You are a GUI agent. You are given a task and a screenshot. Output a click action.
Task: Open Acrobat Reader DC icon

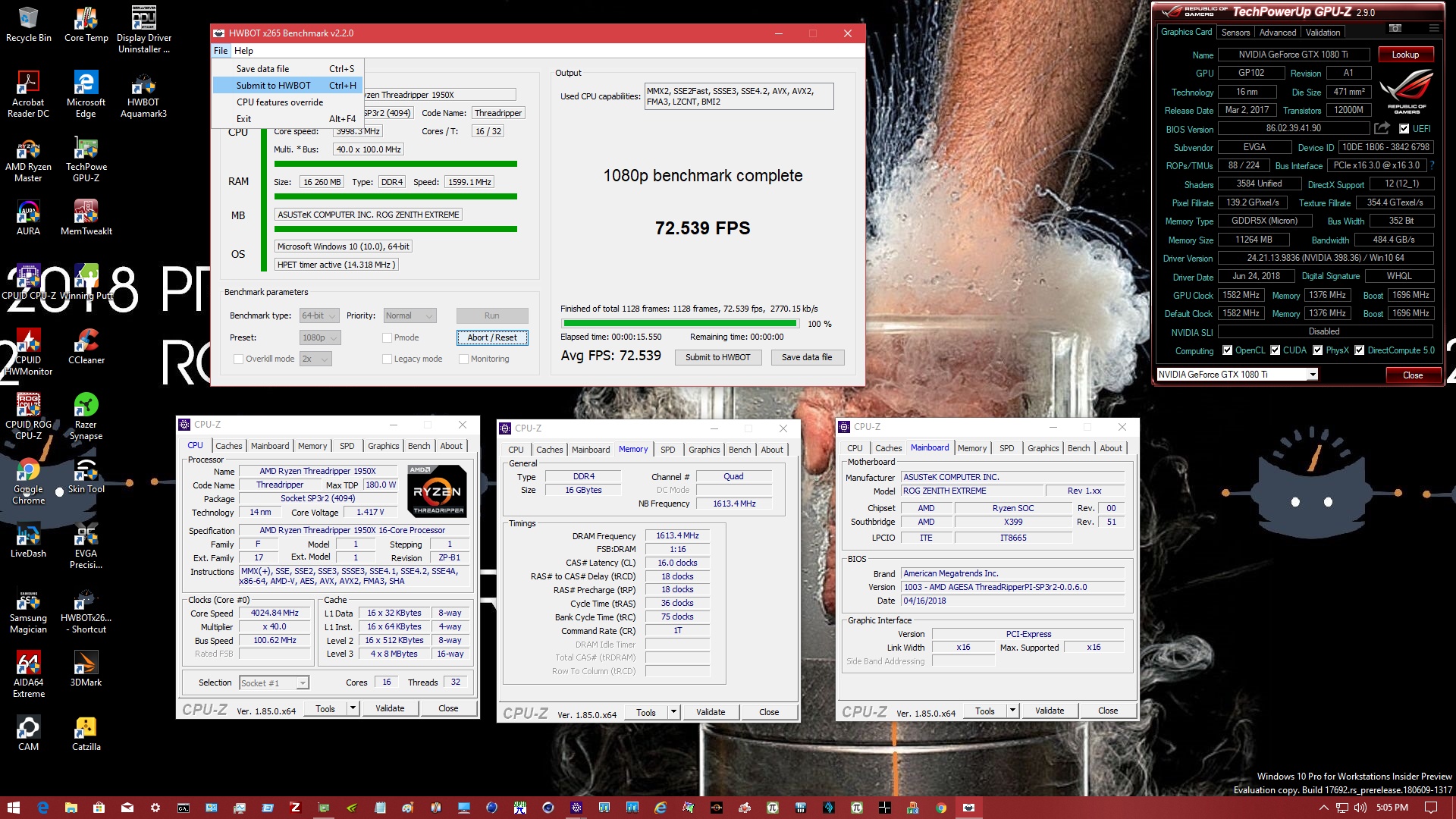coord(28,95)
